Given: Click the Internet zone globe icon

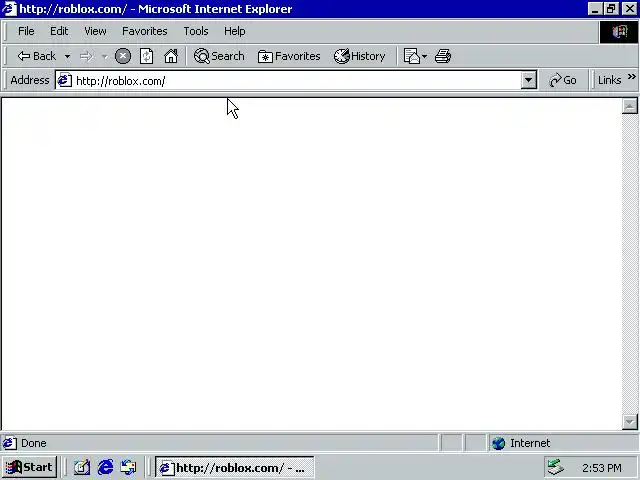Looking at the screenshot, I should pyautogui.click(x=498, y=443).
